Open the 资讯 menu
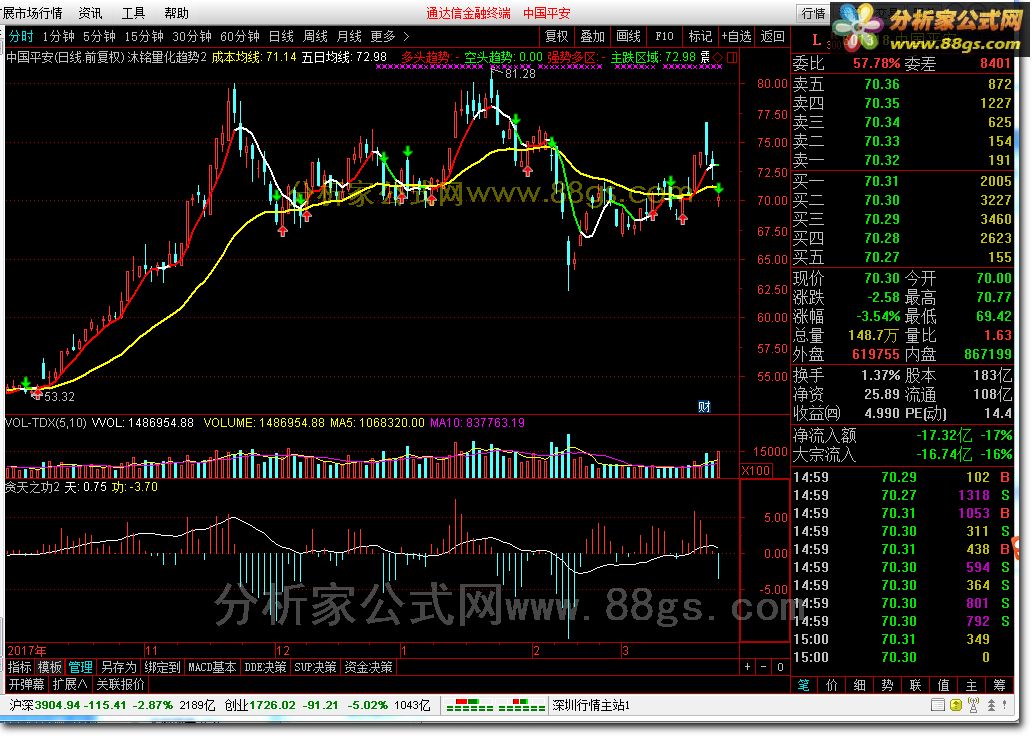The image size is (1032, 736). click(x=90, y=13)
